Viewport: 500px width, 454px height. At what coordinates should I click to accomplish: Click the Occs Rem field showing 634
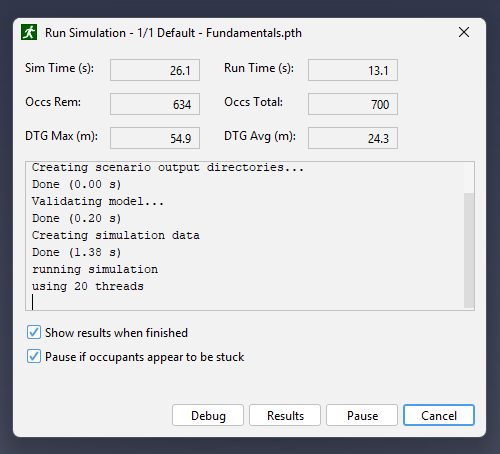point(155,104)
